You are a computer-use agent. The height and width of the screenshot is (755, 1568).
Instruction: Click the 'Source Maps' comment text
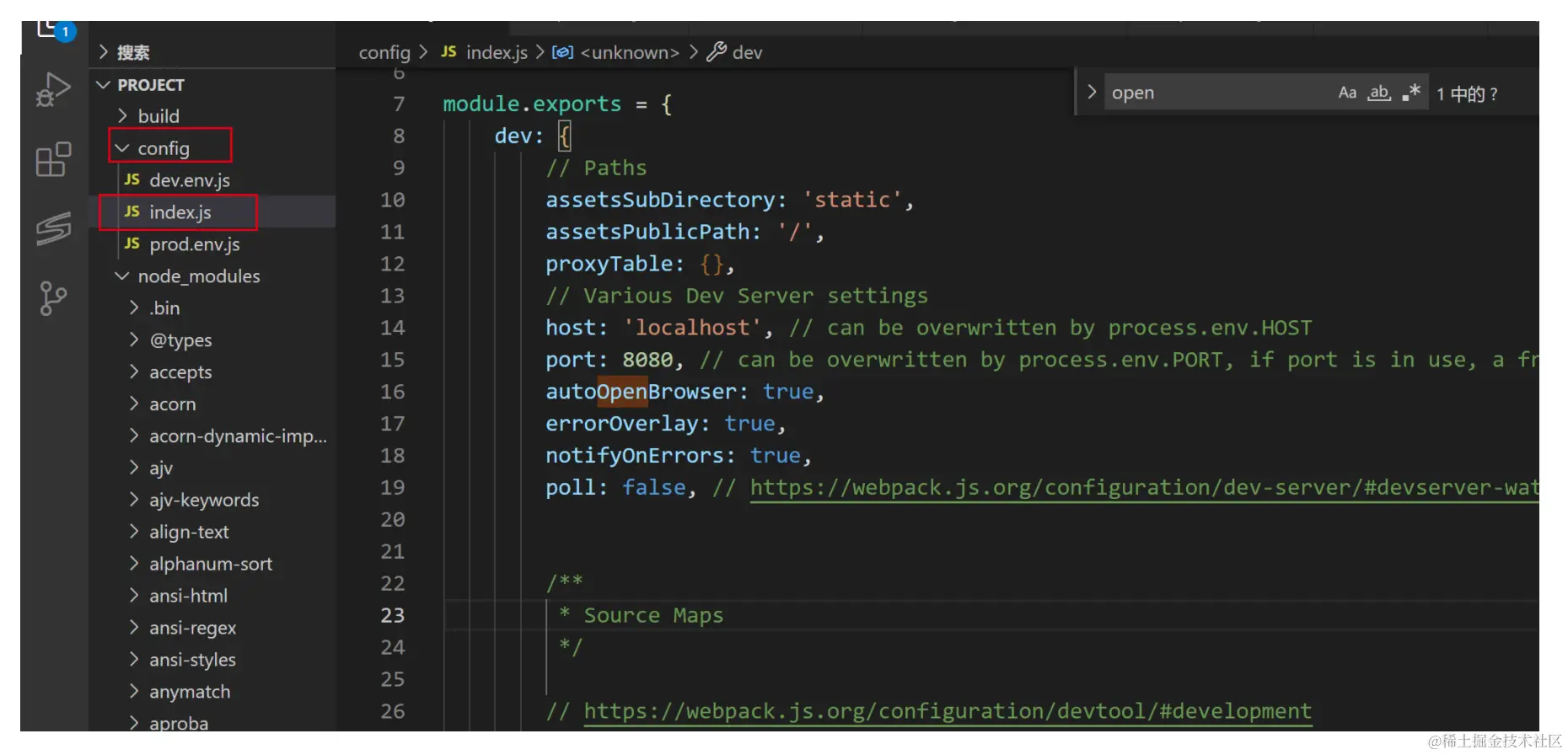point(653,616)
